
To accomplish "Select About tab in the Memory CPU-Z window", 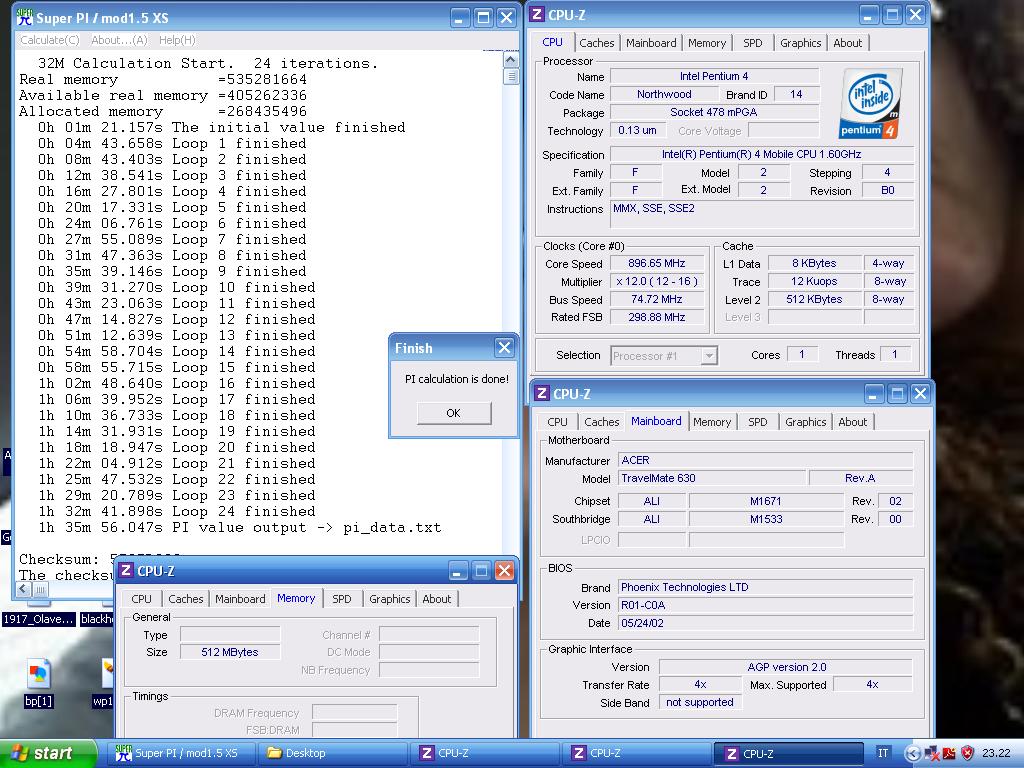I will (x=436, y=600).
